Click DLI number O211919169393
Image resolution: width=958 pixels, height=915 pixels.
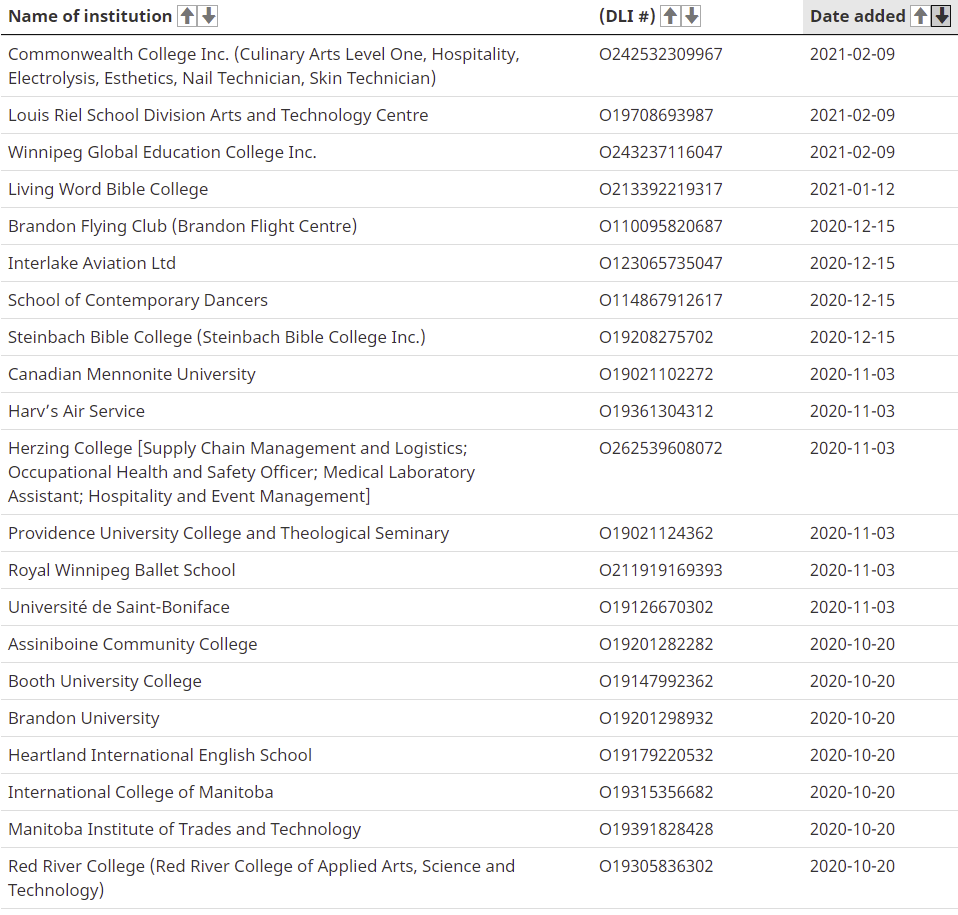coord(660,571)
